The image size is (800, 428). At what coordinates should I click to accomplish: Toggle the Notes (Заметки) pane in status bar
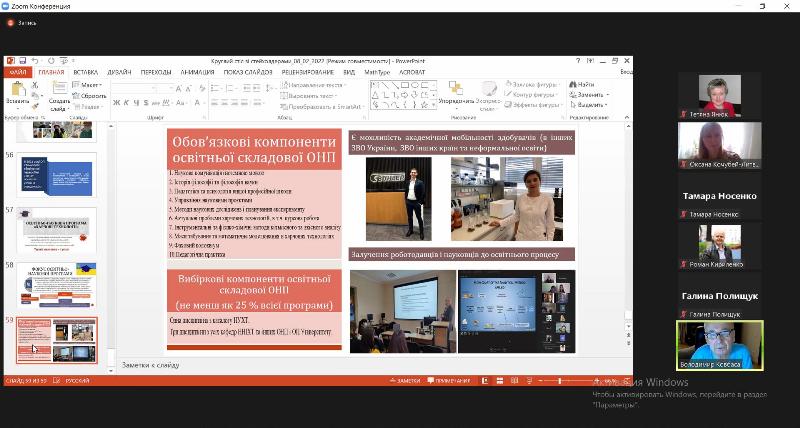click(x=407, y=381)
